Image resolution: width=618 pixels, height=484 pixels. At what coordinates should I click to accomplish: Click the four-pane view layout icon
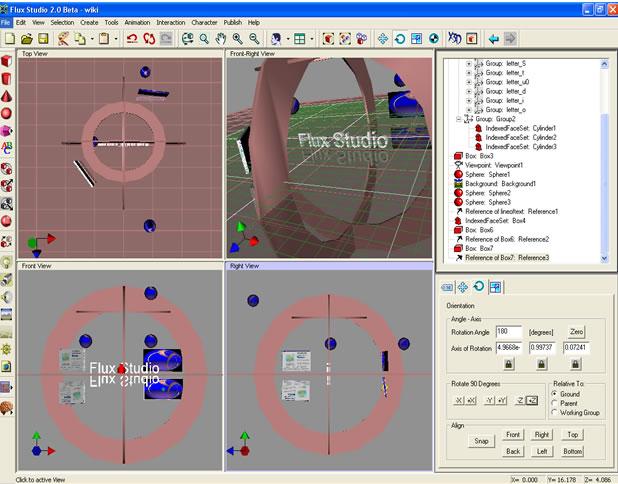coord(300,39)
